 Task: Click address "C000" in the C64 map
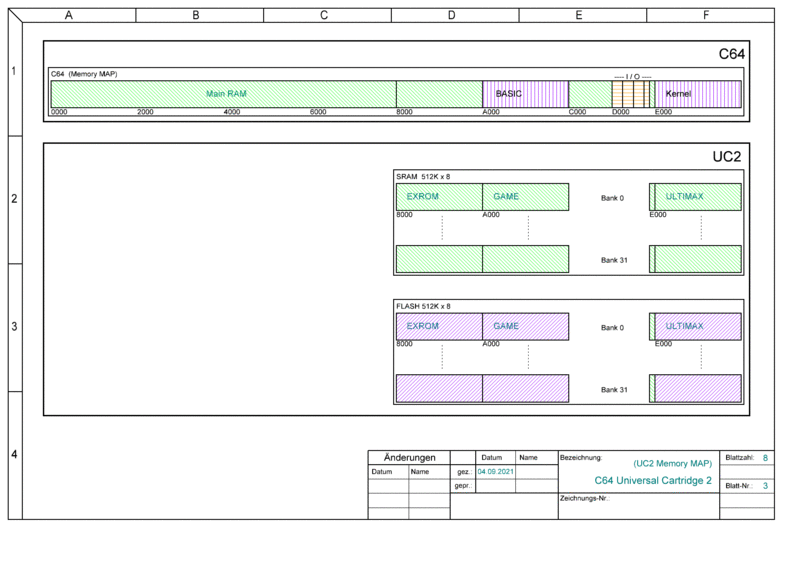(578, 112)
